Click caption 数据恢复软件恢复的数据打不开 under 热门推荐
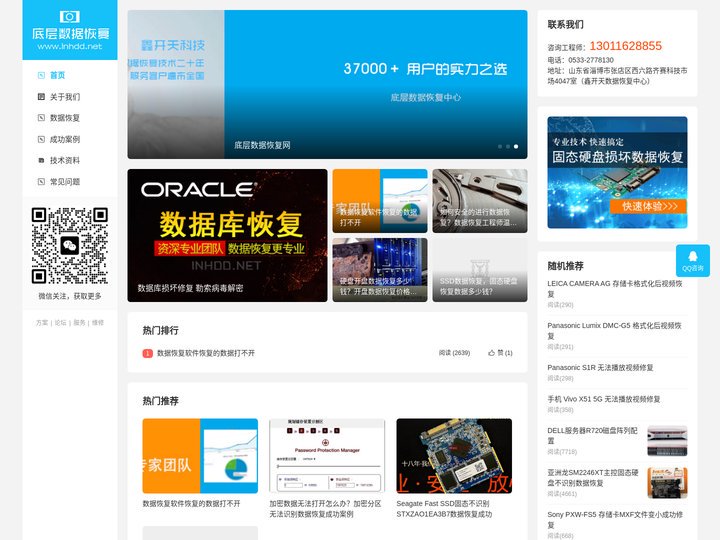Screen dimensions: 720x540 (191, 504)
